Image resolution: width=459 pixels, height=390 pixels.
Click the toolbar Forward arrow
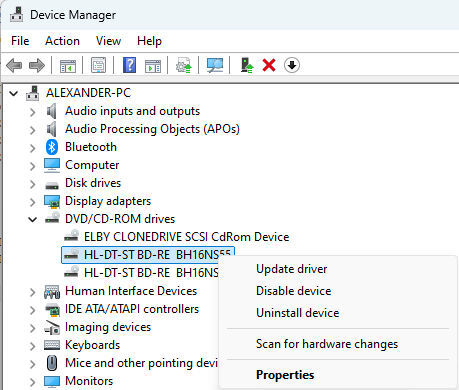tap(37, 65)
